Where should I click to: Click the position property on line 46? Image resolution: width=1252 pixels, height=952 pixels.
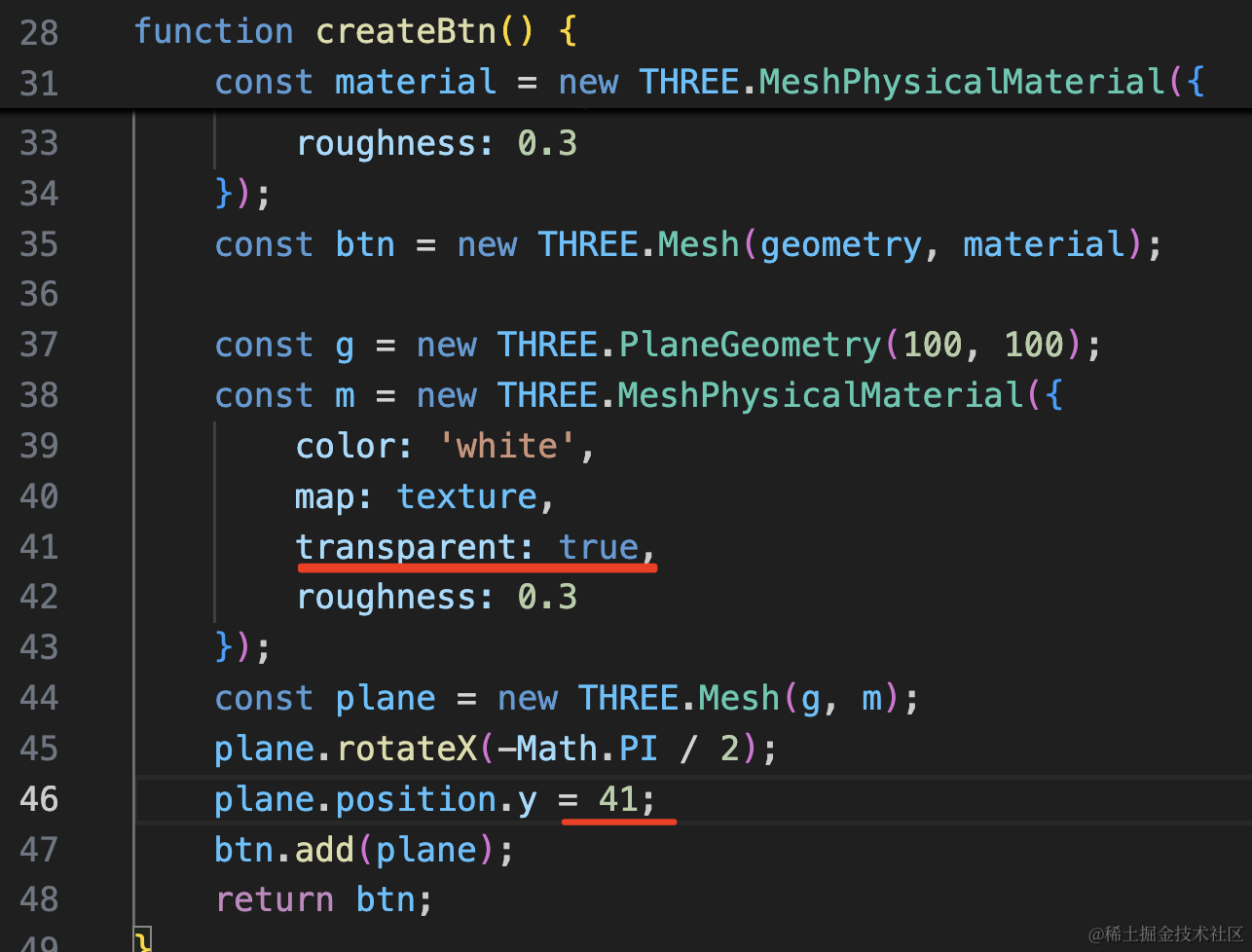(416, 800)
